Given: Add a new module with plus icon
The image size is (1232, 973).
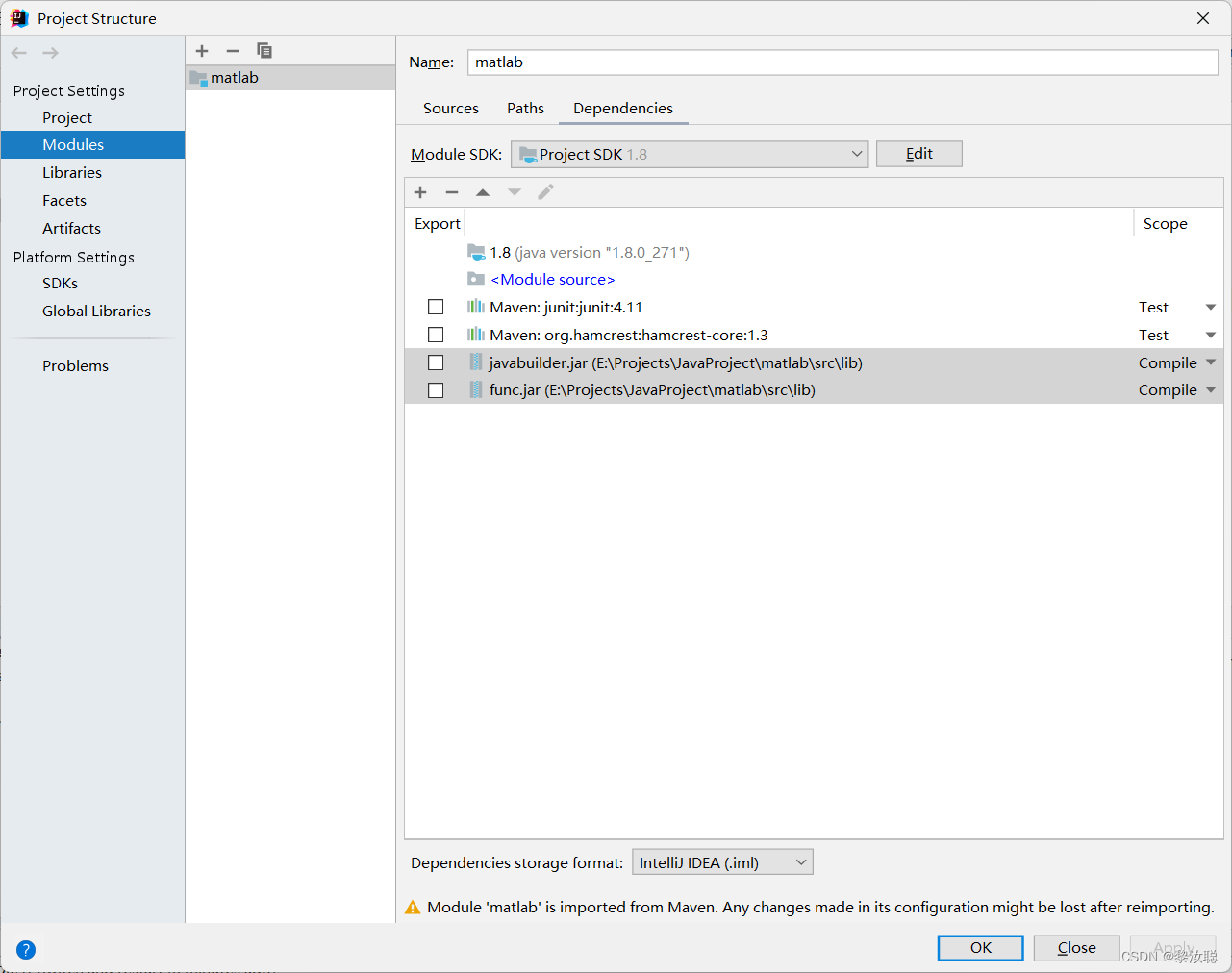Looking at the screenshot, I should click(x=202, y=51).
